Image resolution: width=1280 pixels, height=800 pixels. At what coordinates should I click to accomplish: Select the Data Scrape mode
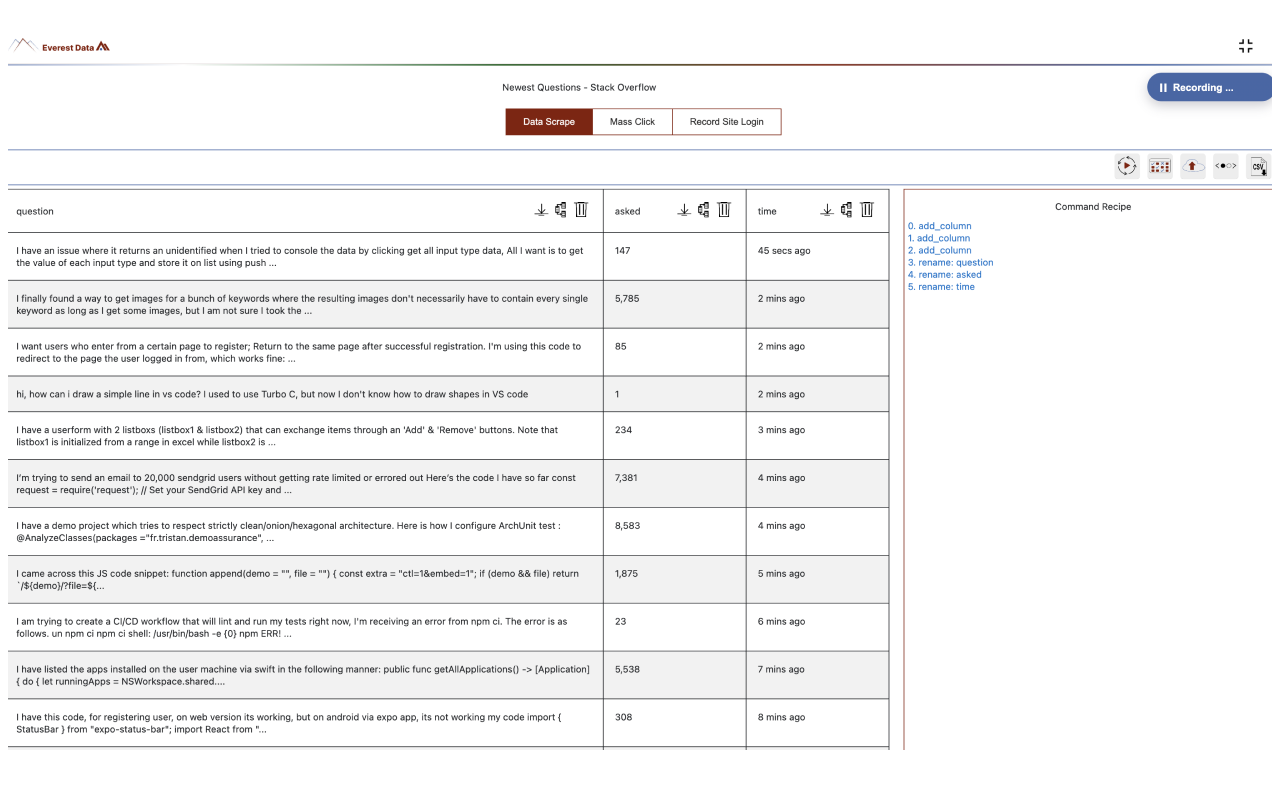click(x=548, y=121)
